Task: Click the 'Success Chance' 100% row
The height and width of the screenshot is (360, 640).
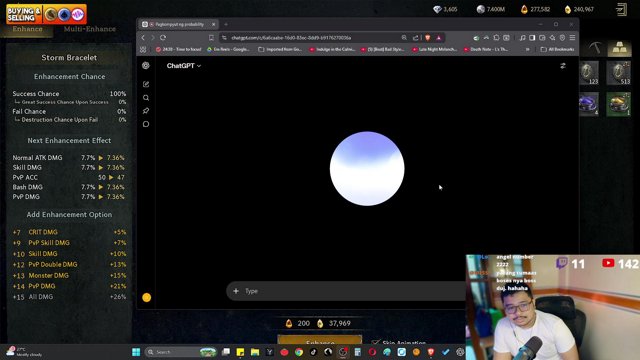Action: (69, 93)
